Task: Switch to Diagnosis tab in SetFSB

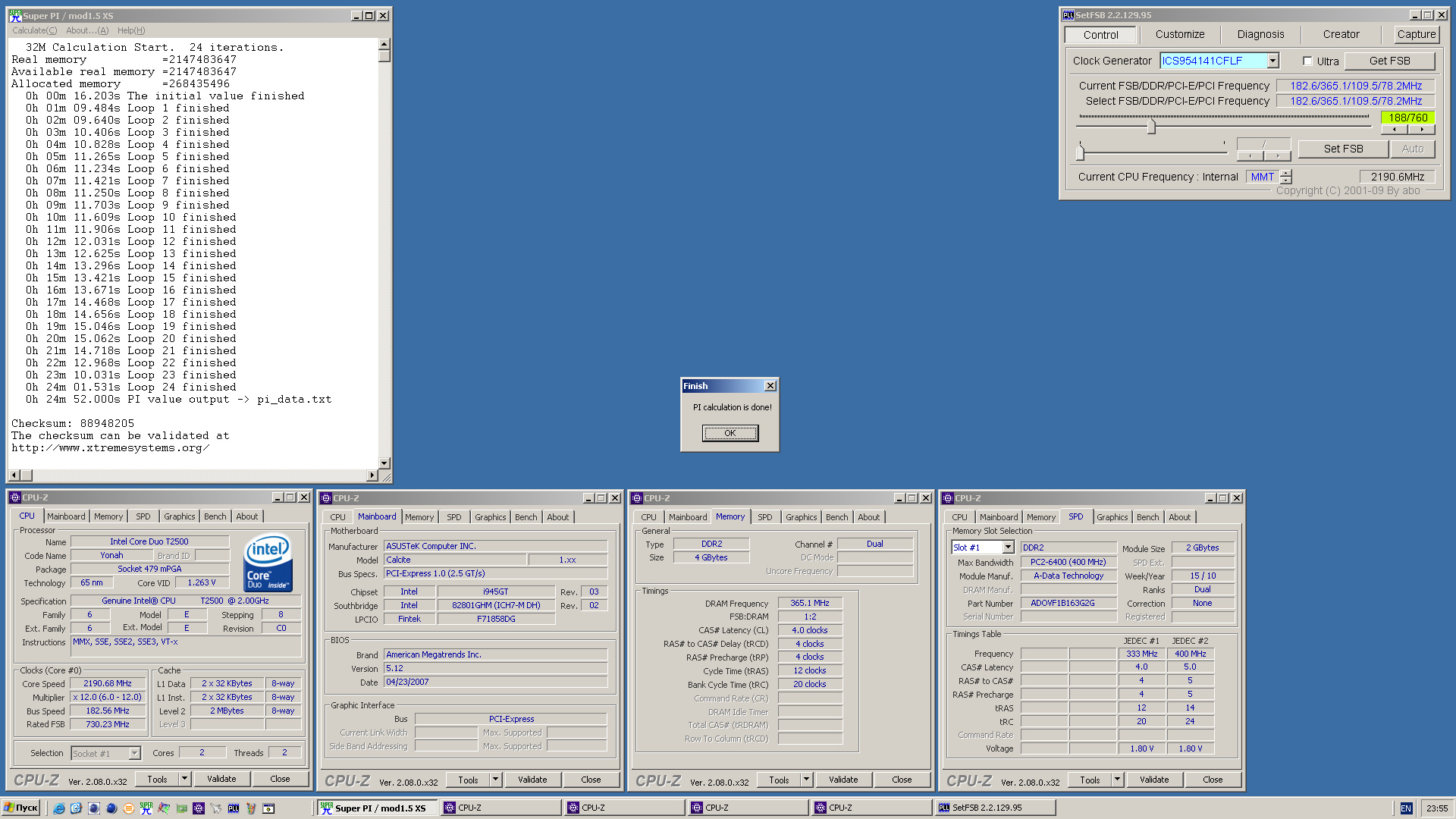Action: click(x=1260, y=34)
